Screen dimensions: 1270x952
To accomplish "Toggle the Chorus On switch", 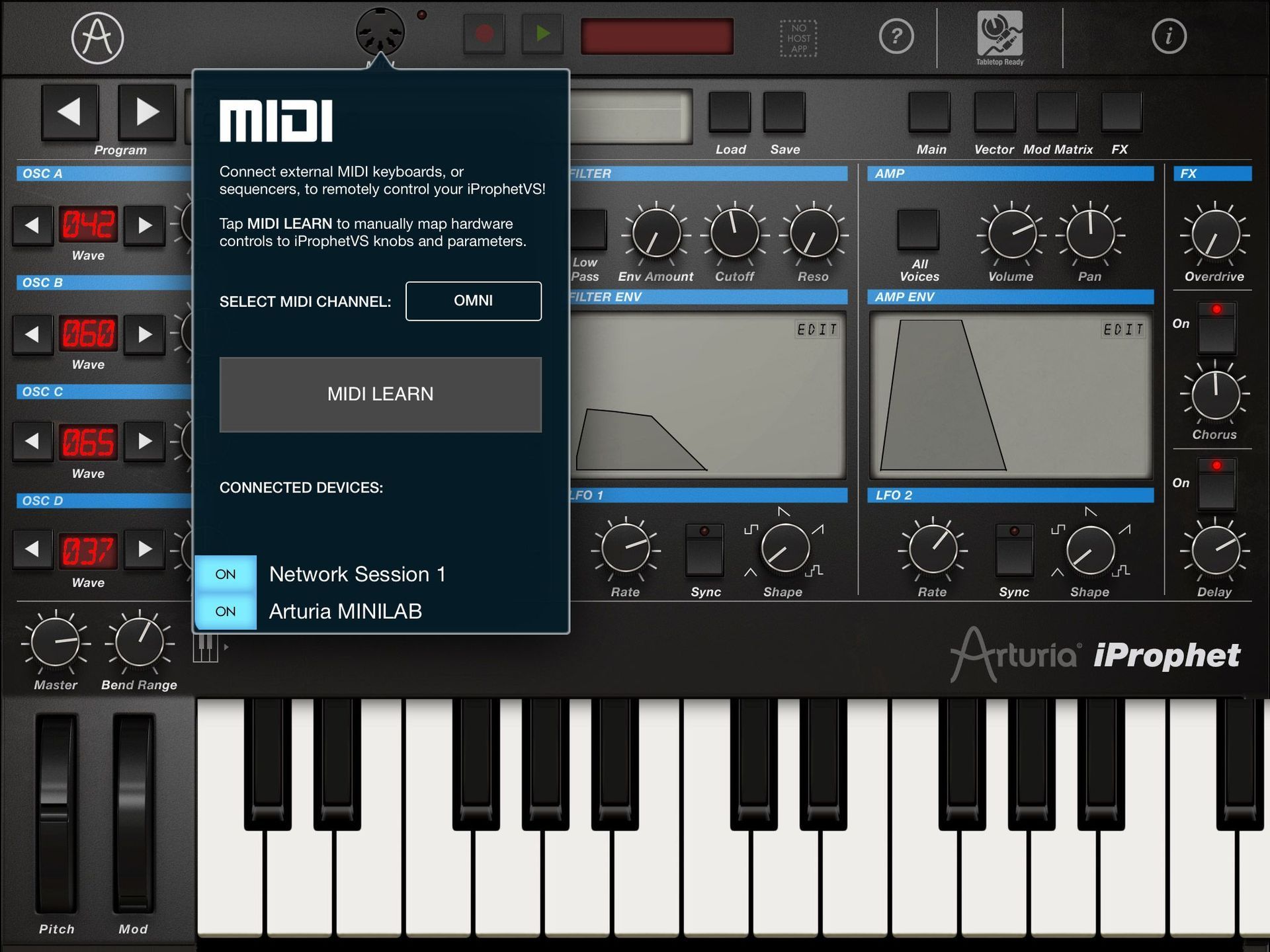I will [x=1216, y=329].
